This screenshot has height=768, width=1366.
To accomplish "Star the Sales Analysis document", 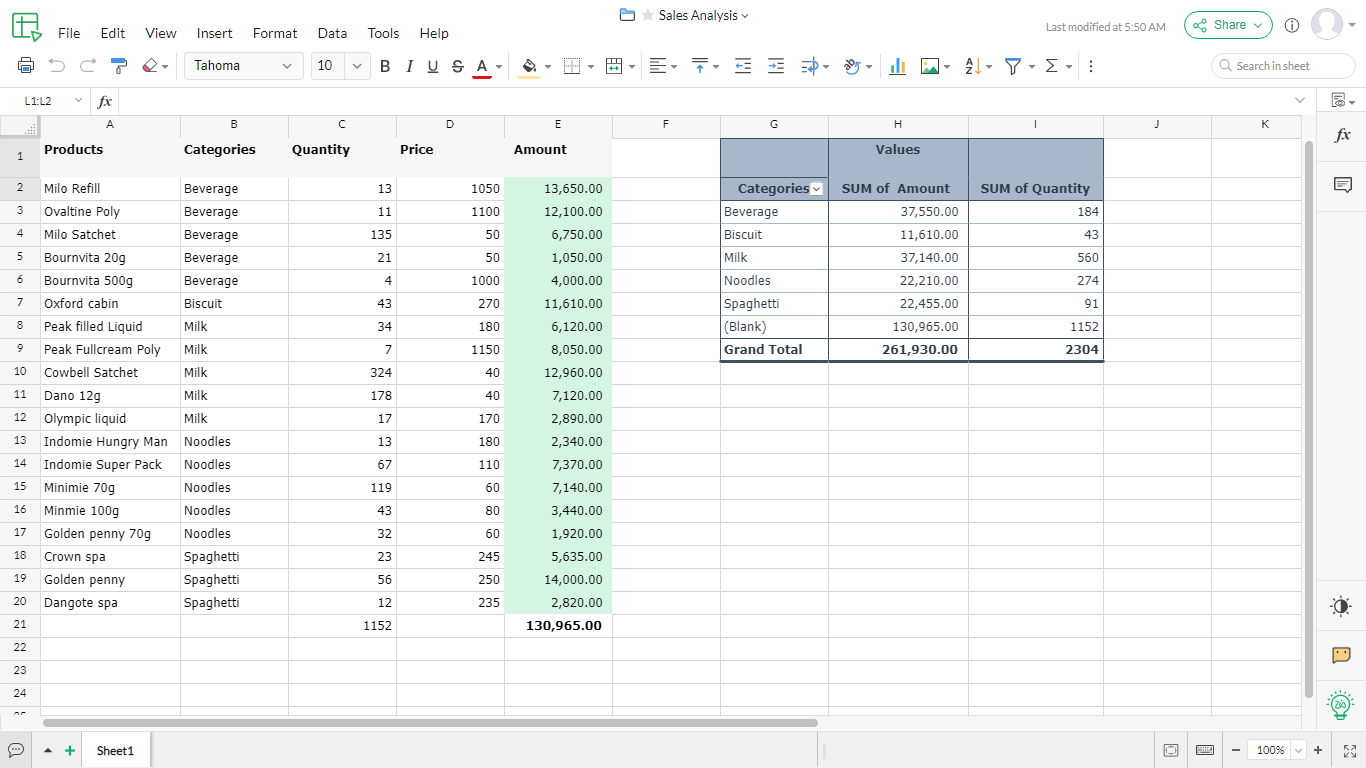I will point(647,15).
